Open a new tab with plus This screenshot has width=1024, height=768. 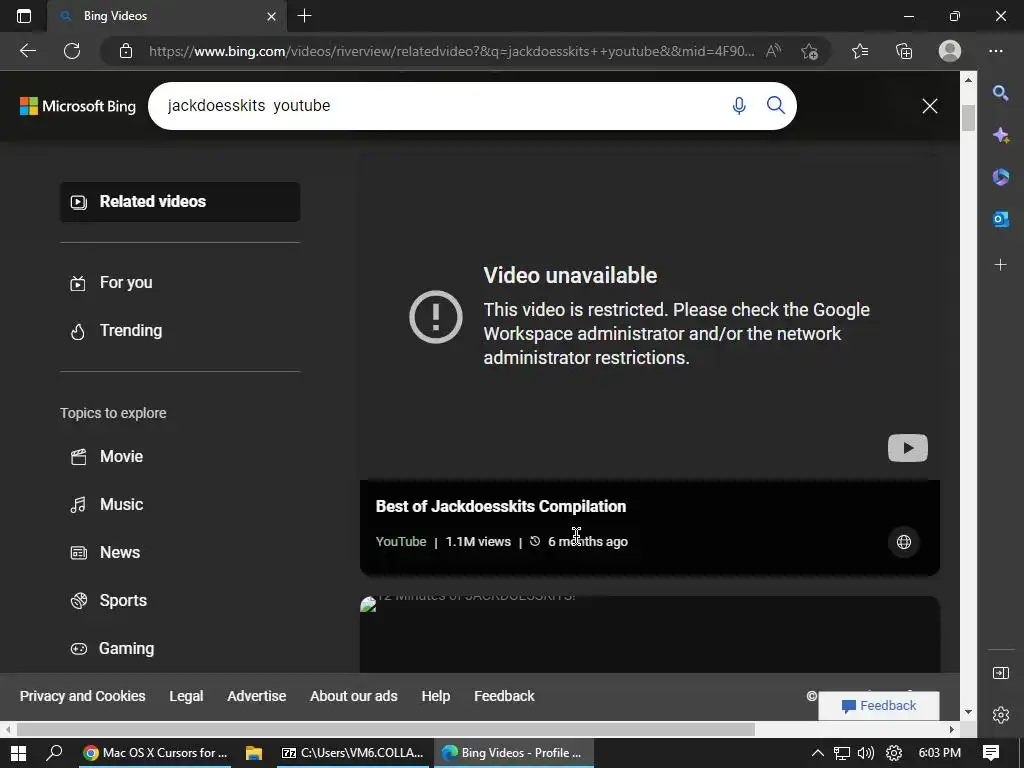(304, 16)
